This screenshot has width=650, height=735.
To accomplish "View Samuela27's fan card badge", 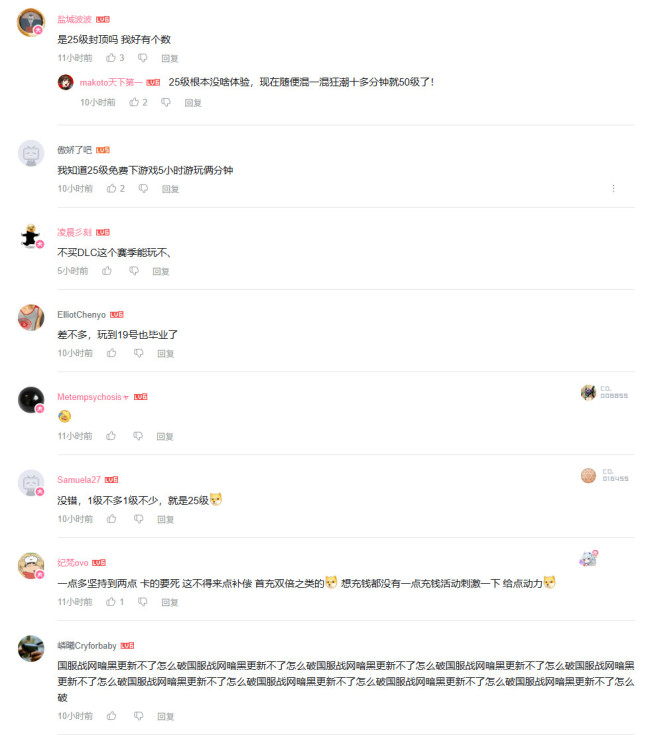I will [605, 475].
